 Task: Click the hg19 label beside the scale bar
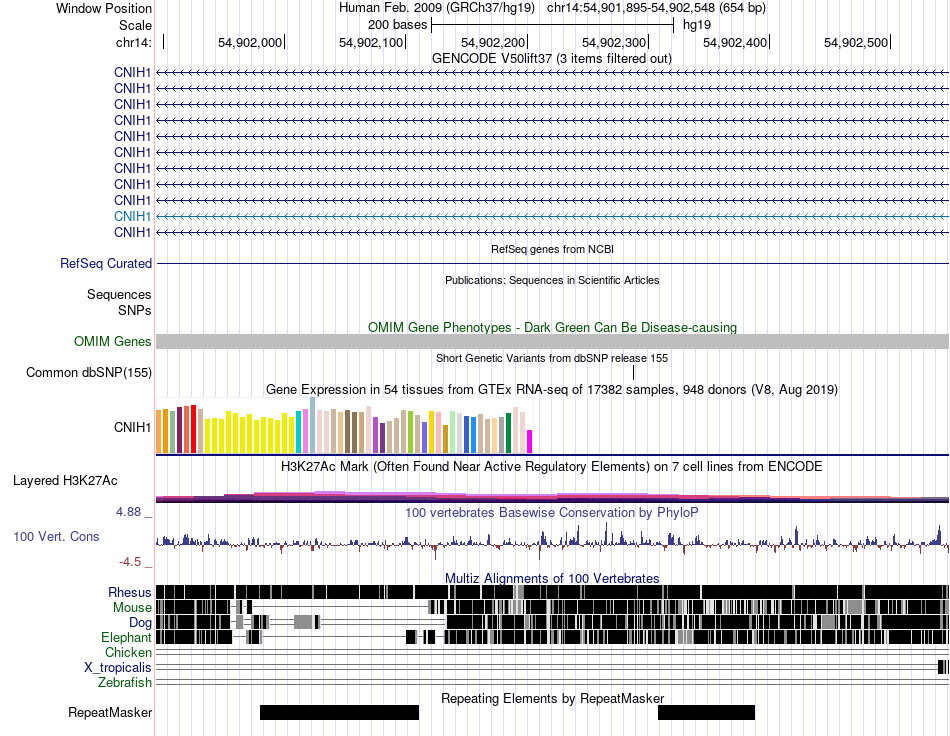click(697, 25)
